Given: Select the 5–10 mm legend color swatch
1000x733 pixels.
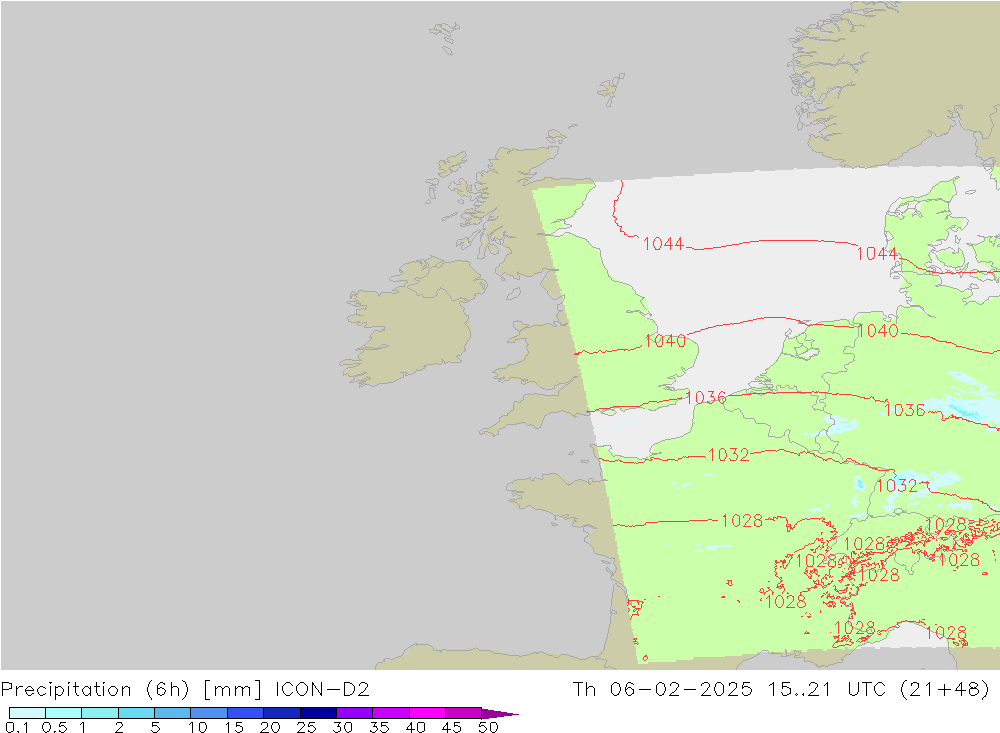Looking at the screenshot, I should [x=172, y=713].
